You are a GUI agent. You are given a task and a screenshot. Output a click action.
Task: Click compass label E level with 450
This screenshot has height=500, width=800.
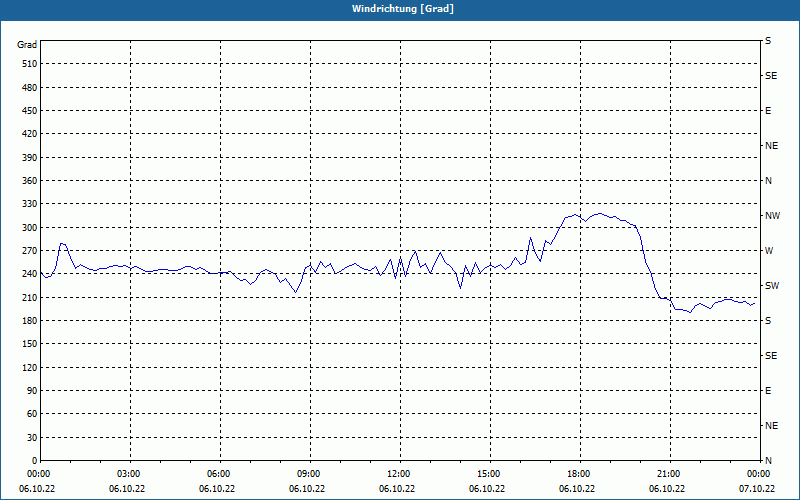click(x=768, y=111)
